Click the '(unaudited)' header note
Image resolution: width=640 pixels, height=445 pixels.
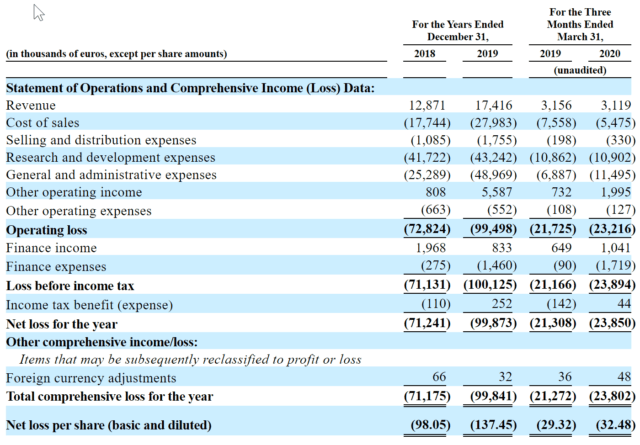coord(580,70)
